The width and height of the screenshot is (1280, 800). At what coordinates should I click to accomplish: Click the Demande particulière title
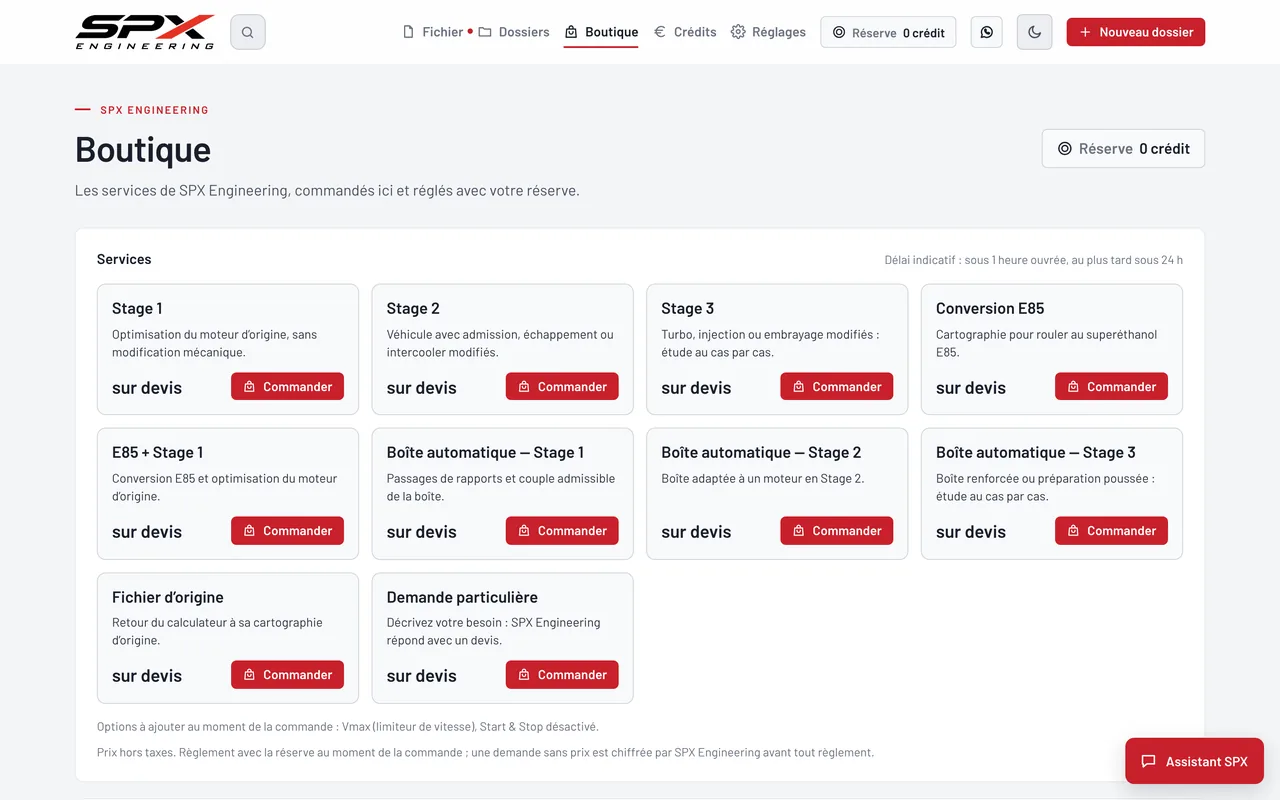coord(462,597)
